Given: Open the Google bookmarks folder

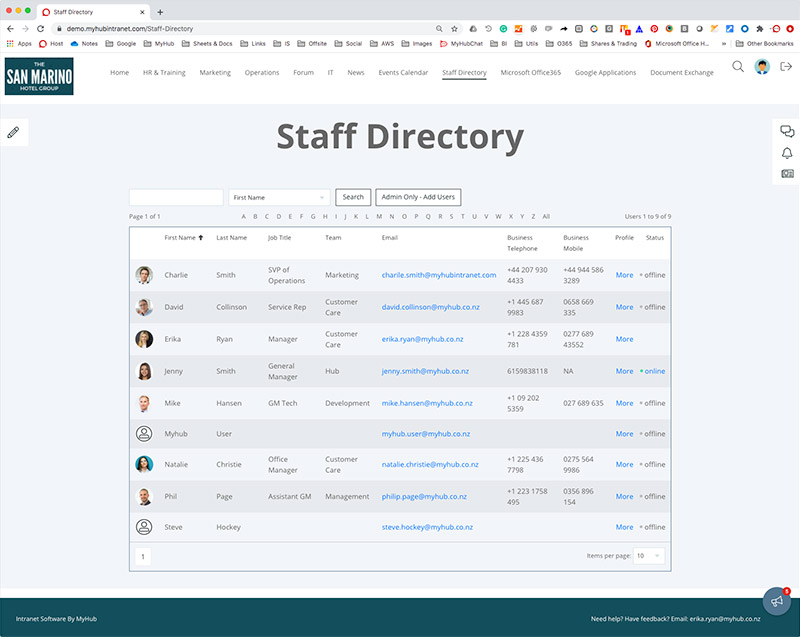Looking at the screenshot, I should click(121, 43).
